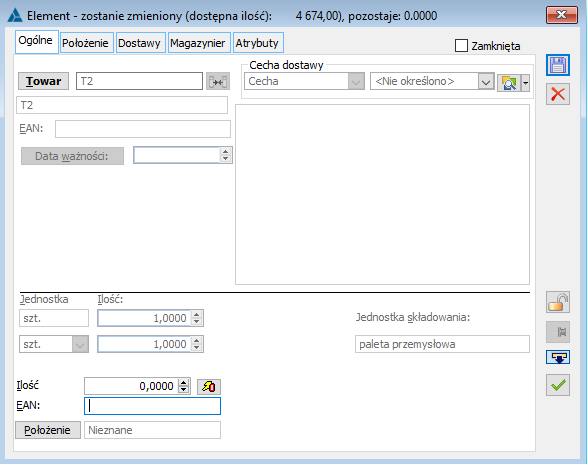Screen dimensions: 587x464
Task: Click the Towar button
Action: (x=43, y=81)
